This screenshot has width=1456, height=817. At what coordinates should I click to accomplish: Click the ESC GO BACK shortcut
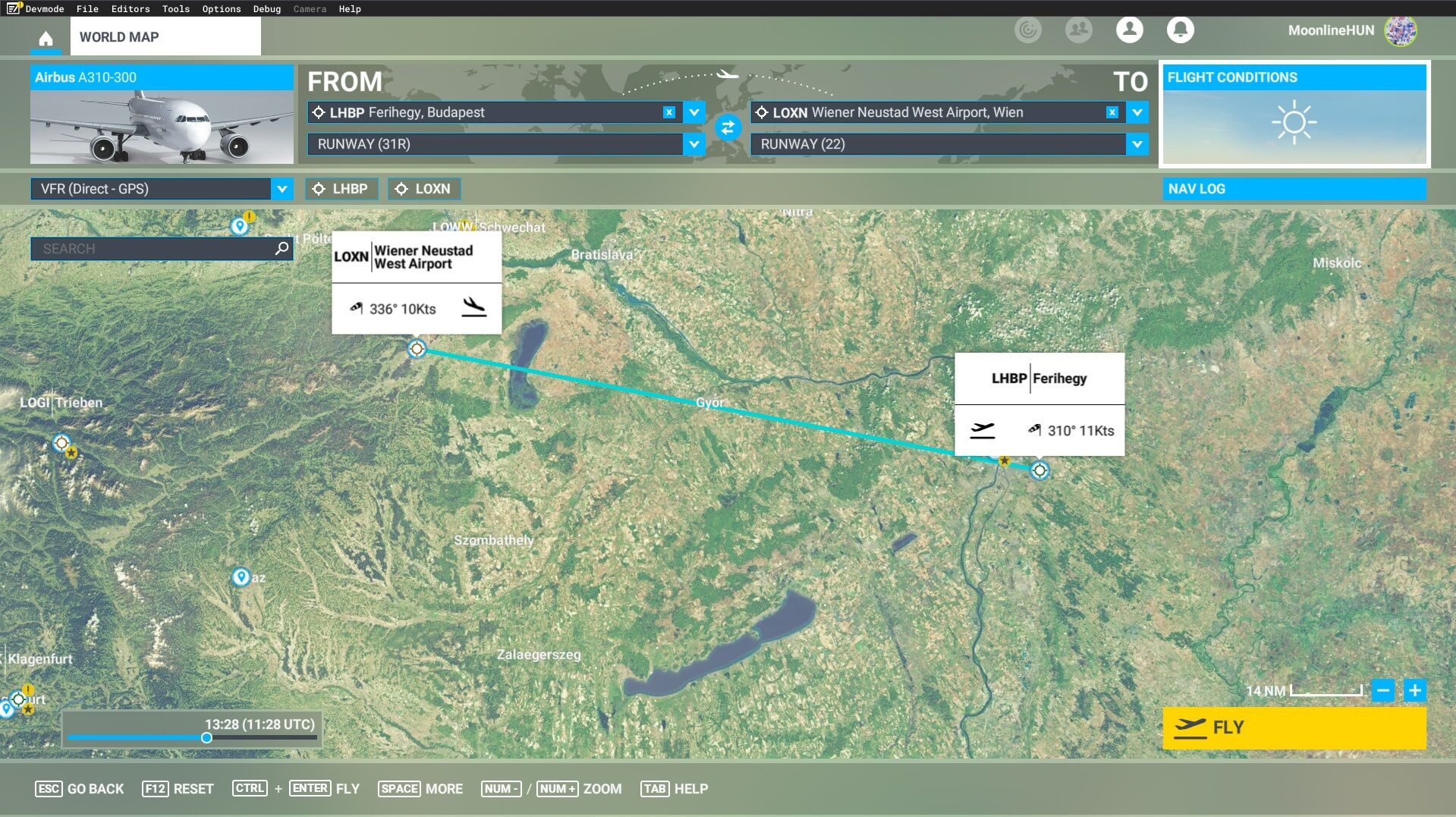79,789
